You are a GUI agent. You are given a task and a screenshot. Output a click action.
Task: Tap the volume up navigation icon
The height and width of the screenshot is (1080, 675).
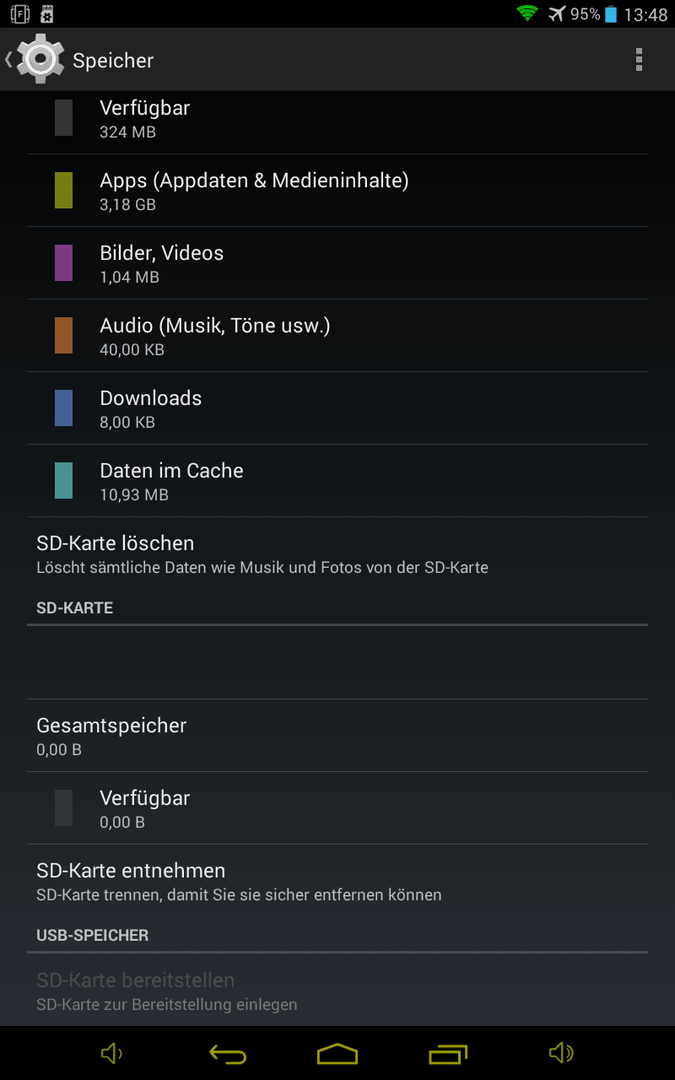pos(561,1052)
